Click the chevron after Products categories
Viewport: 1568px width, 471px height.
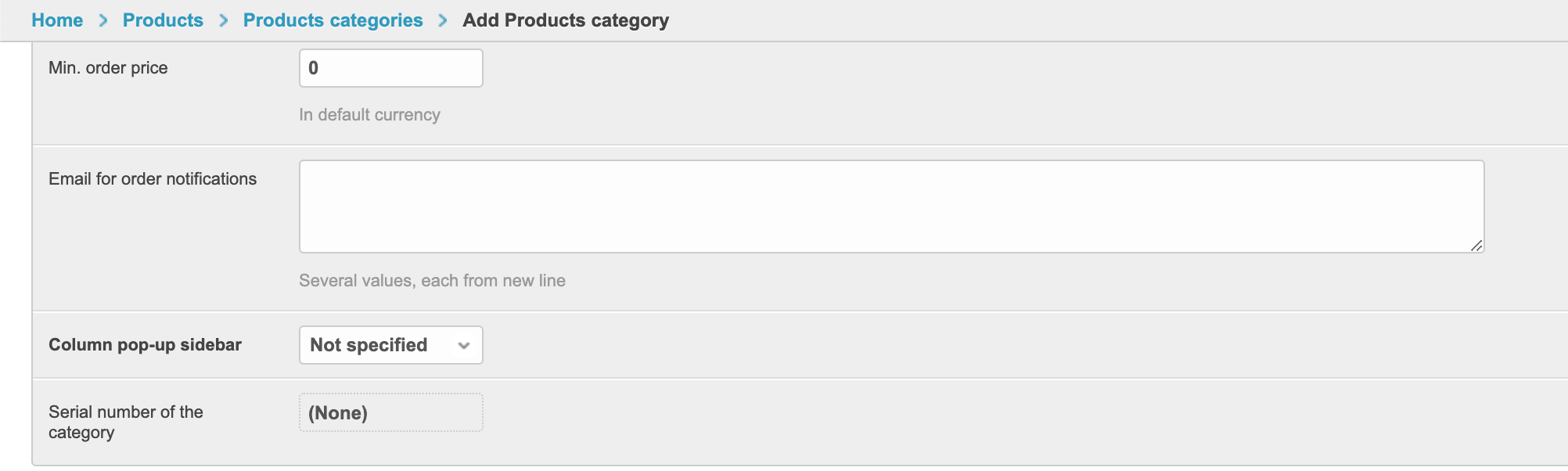(443, 20)
